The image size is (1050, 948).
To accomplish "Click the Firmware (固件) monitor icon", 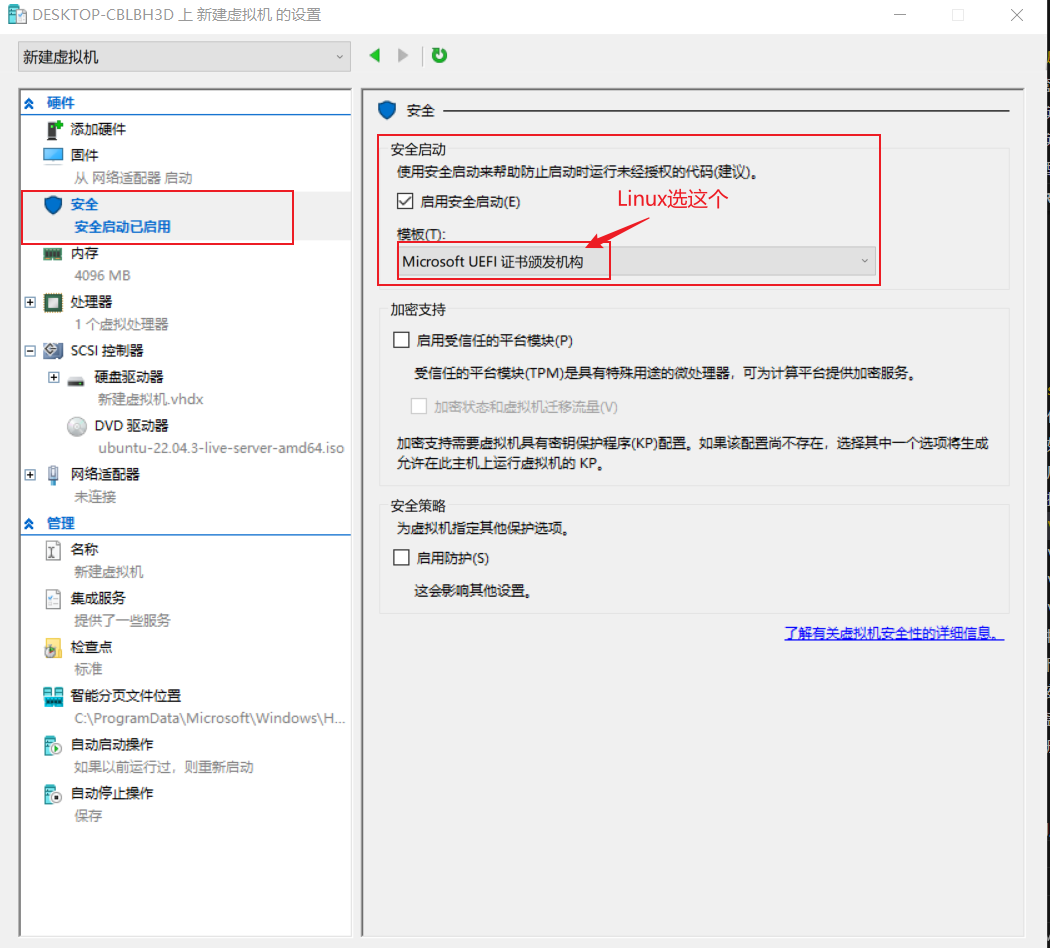I will coord(53,155).
